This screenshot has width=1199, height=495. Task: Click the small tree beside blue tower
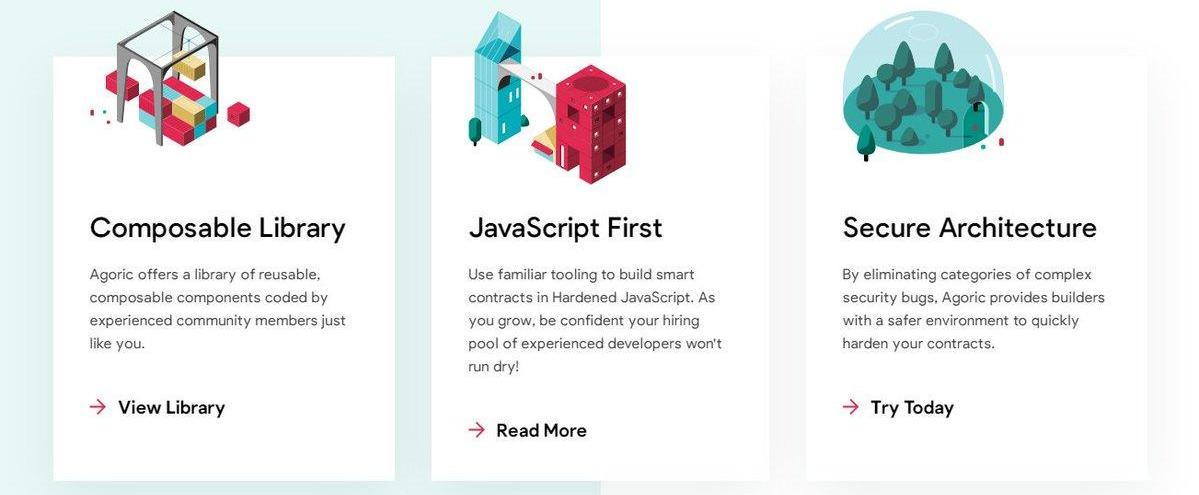(475, 131)
